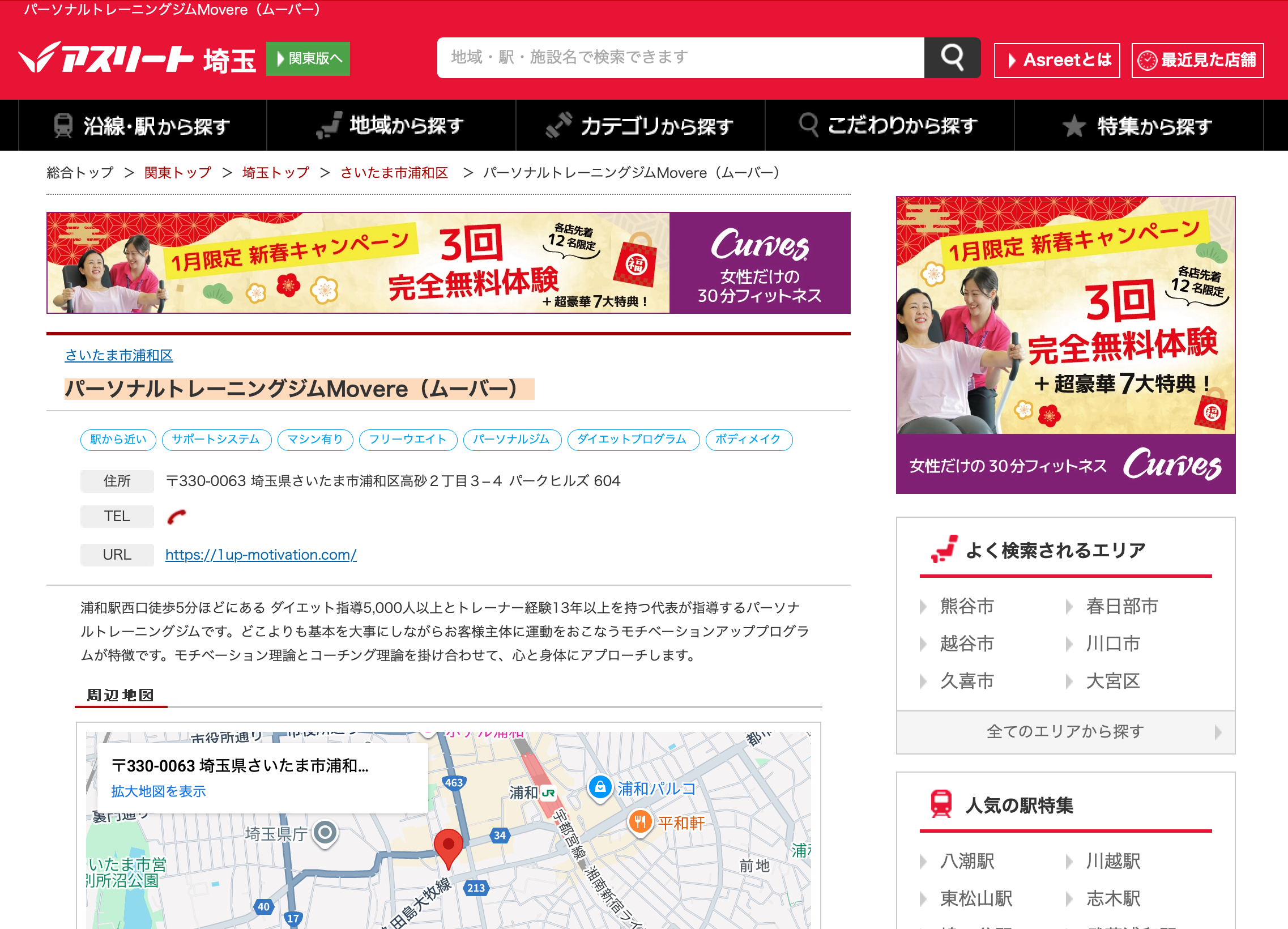This screenshot has width=1288, height=929.
Task: Select the ダイエットプログラム tag
Action: point(633,440)
